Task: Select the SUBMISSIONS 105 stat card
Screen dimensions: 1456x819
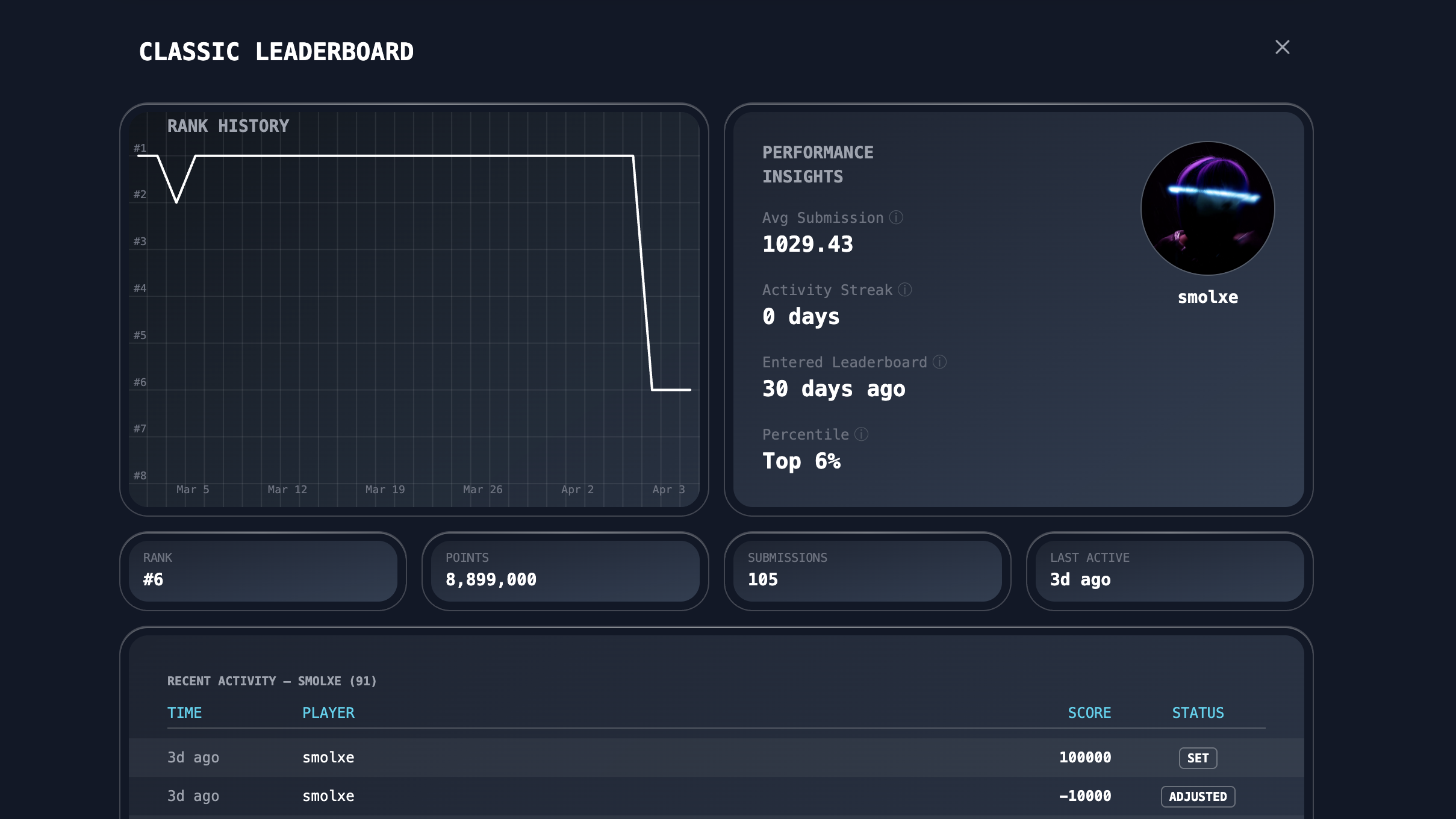Action: click(867, 571)
